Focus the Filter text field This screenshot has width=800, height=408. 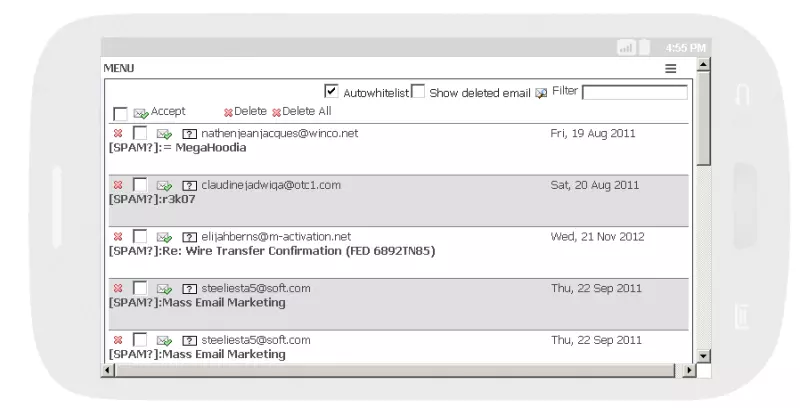pyautogui.click(x=635, y=92)
